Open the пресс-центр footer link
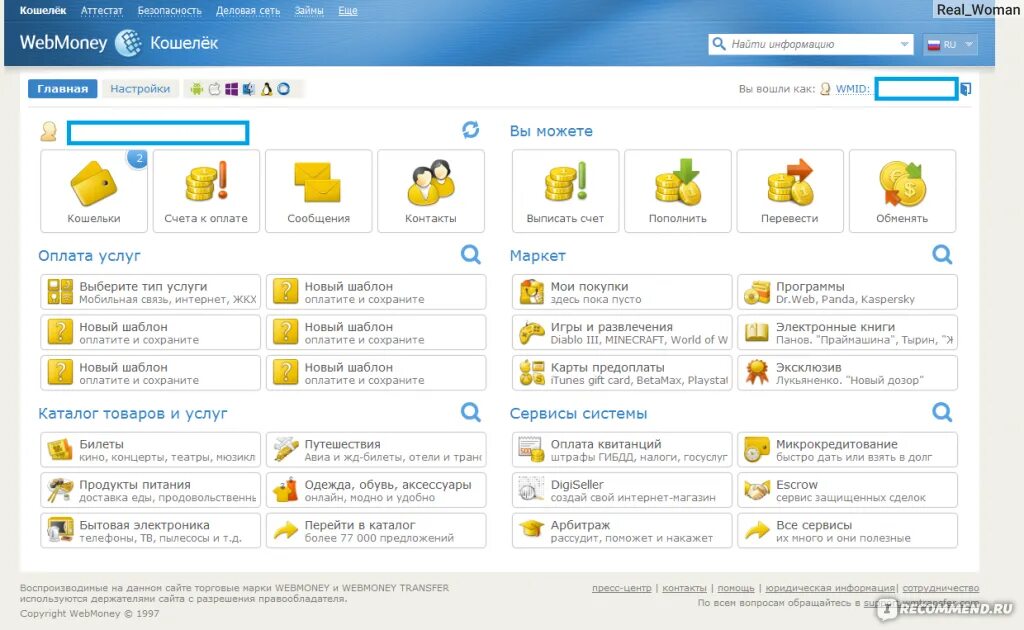The image size is (1024, 630). pos(622,588)
